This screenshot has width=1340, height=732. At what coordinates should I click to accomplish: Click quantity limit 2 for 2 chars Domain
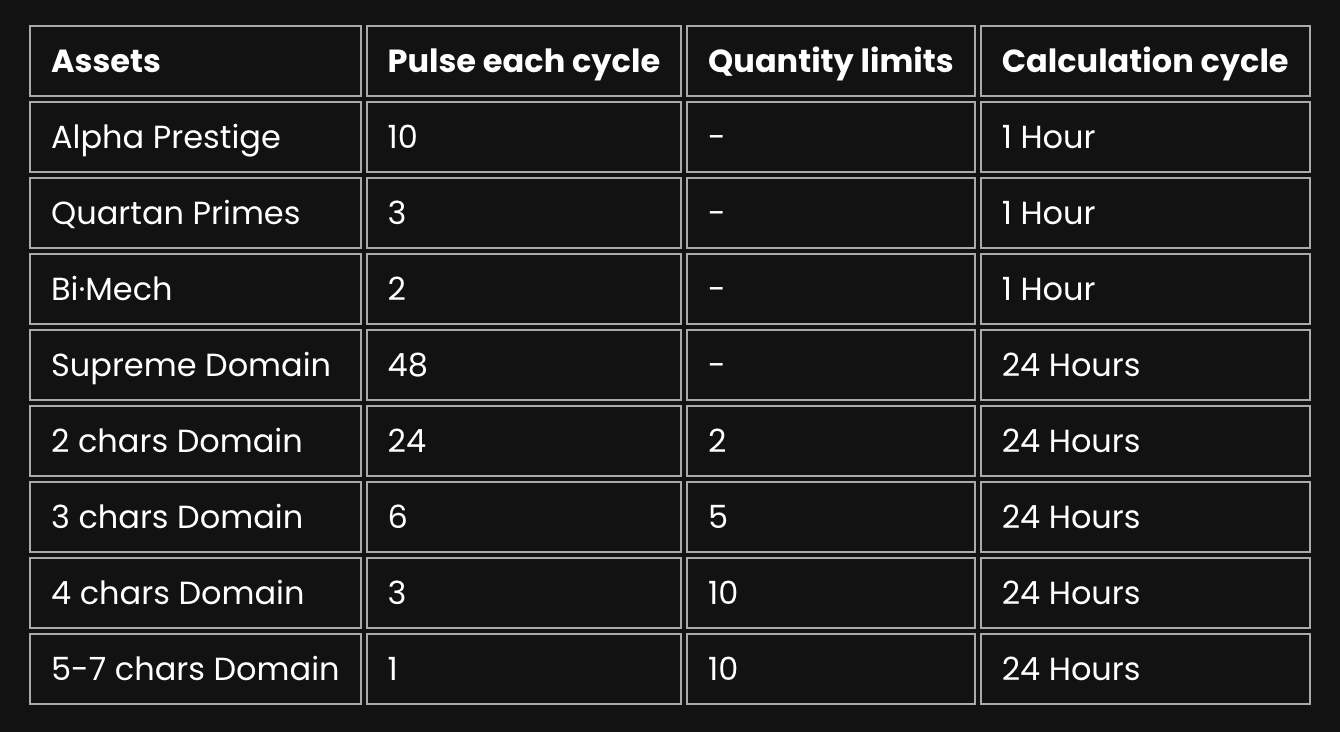830,441
